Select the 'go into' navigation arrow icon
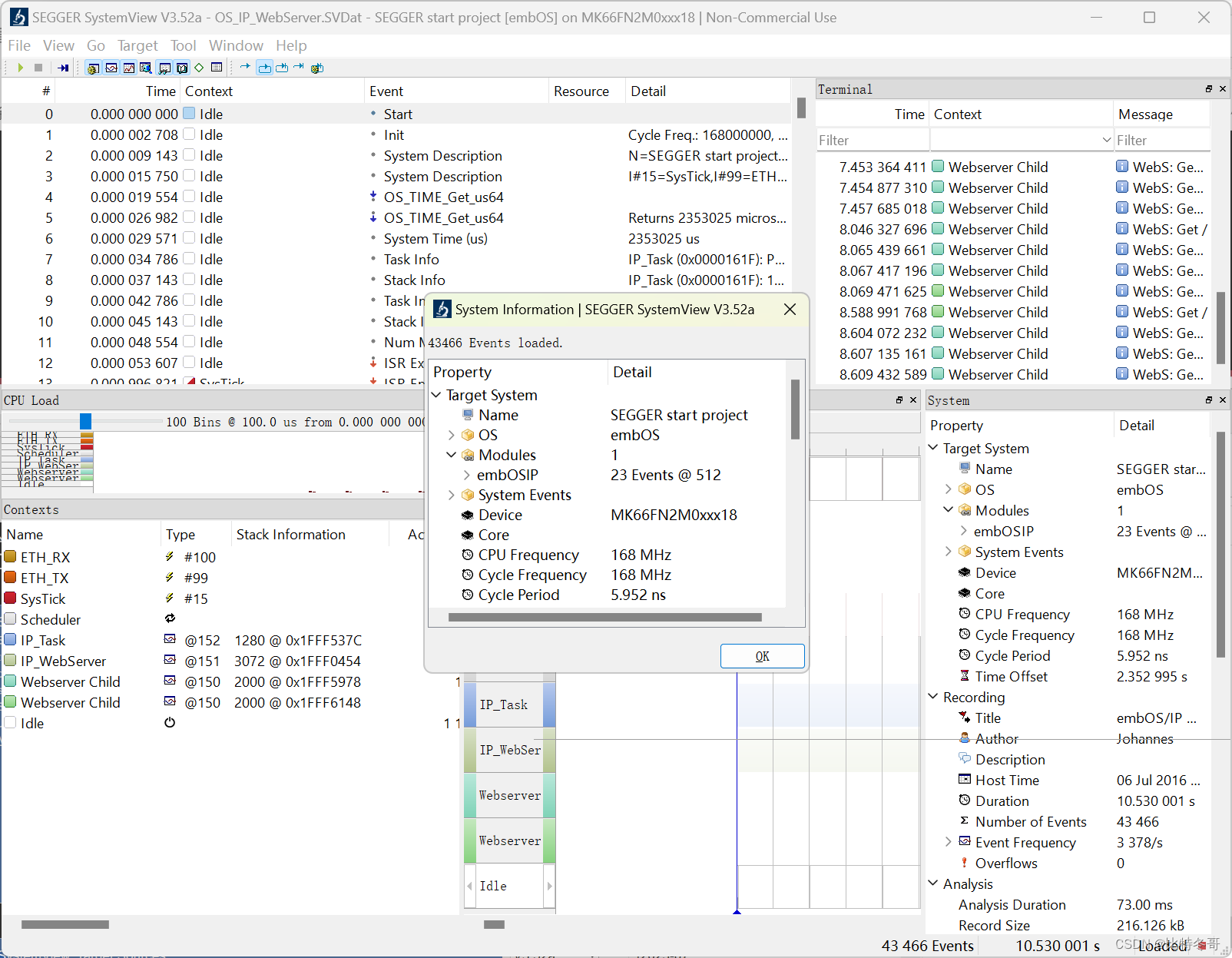 click(264, 68)
